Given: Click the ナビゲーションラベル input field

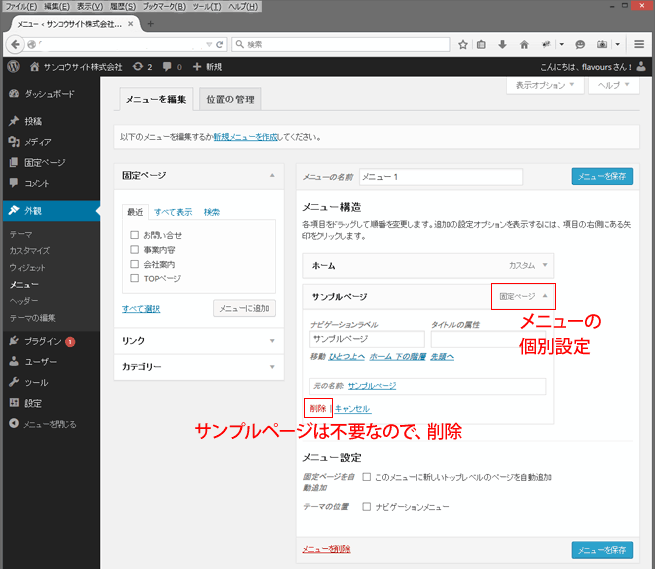Looking at the screenshot, I should point(367,339).
